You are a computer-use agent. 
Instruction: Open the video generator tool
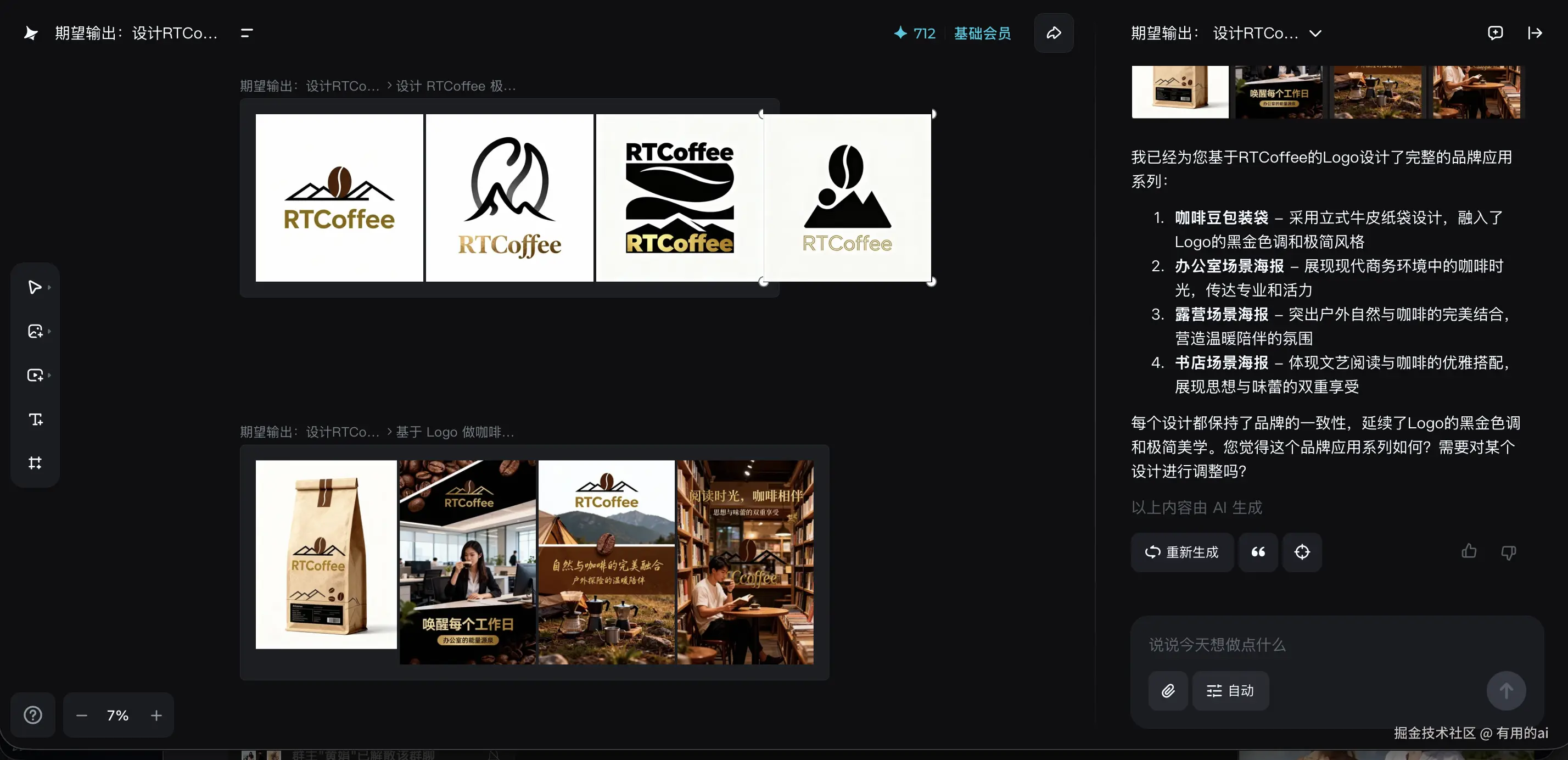[x=35, y=375]
